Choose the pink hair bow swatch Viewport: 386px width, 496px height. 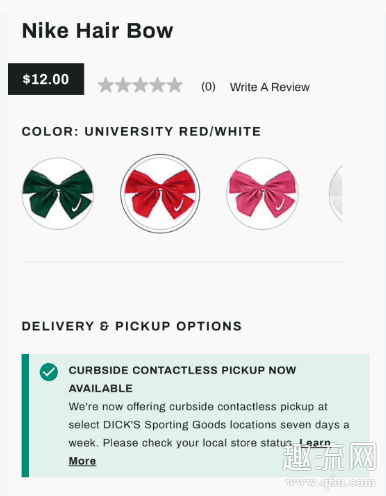coord(263,194)
